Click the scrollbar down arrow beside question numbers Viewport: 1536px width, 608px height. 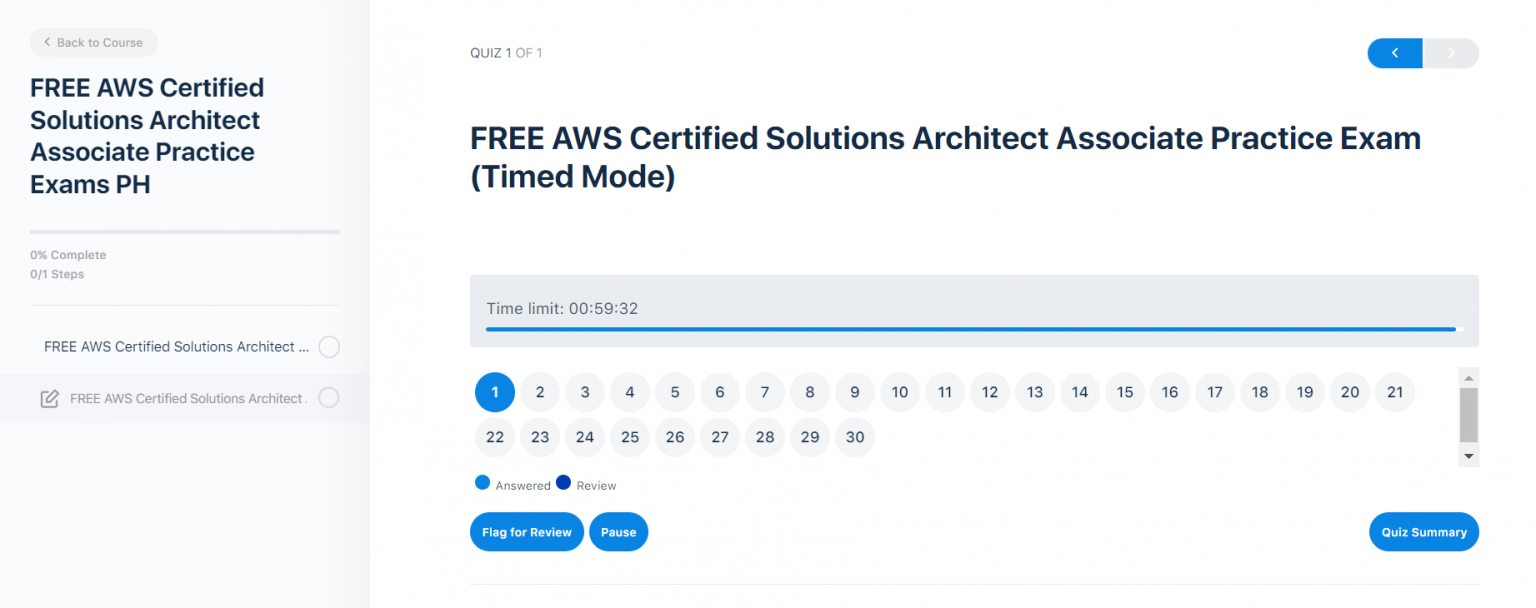click(x=1469, y=456)
